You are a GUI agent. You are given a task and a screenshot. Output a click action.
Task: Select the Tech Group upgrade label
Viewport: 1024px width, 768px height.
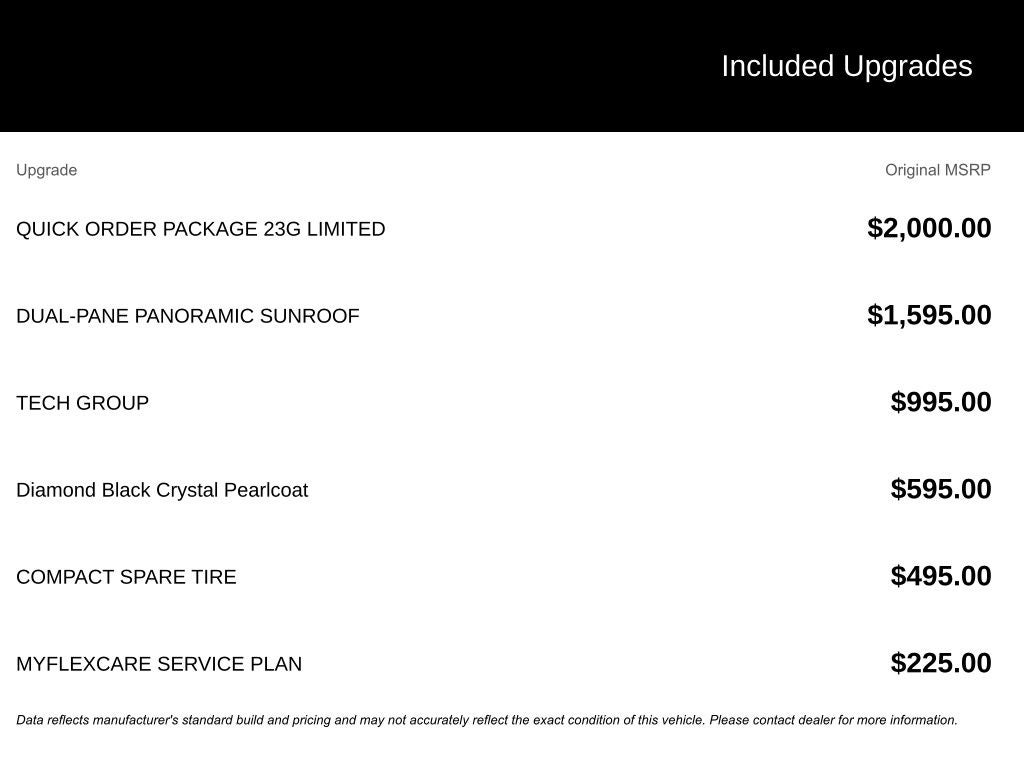[x=82, y=403]
